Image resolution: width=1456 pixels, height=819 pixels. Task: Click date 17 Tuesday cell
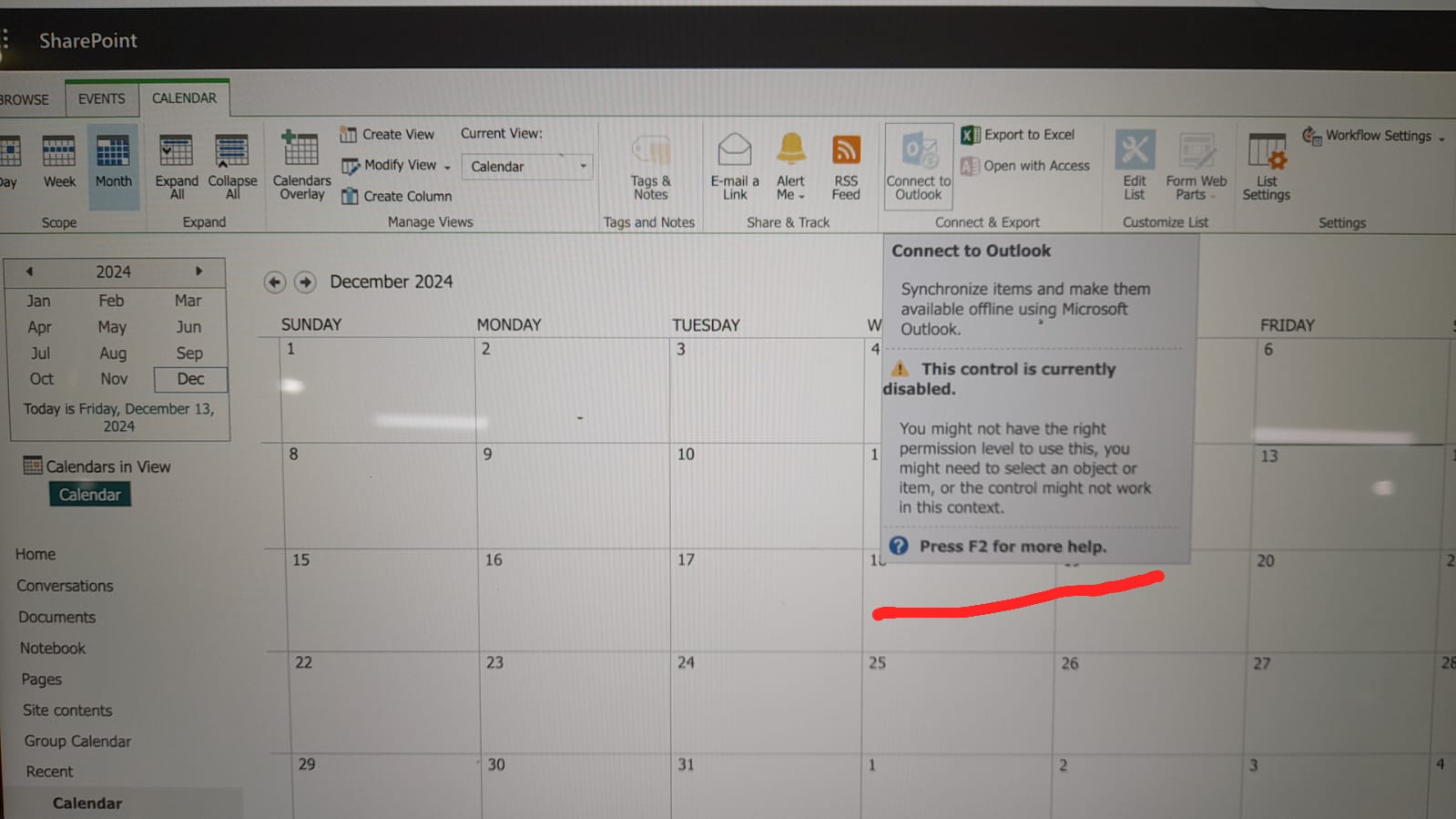767,599
